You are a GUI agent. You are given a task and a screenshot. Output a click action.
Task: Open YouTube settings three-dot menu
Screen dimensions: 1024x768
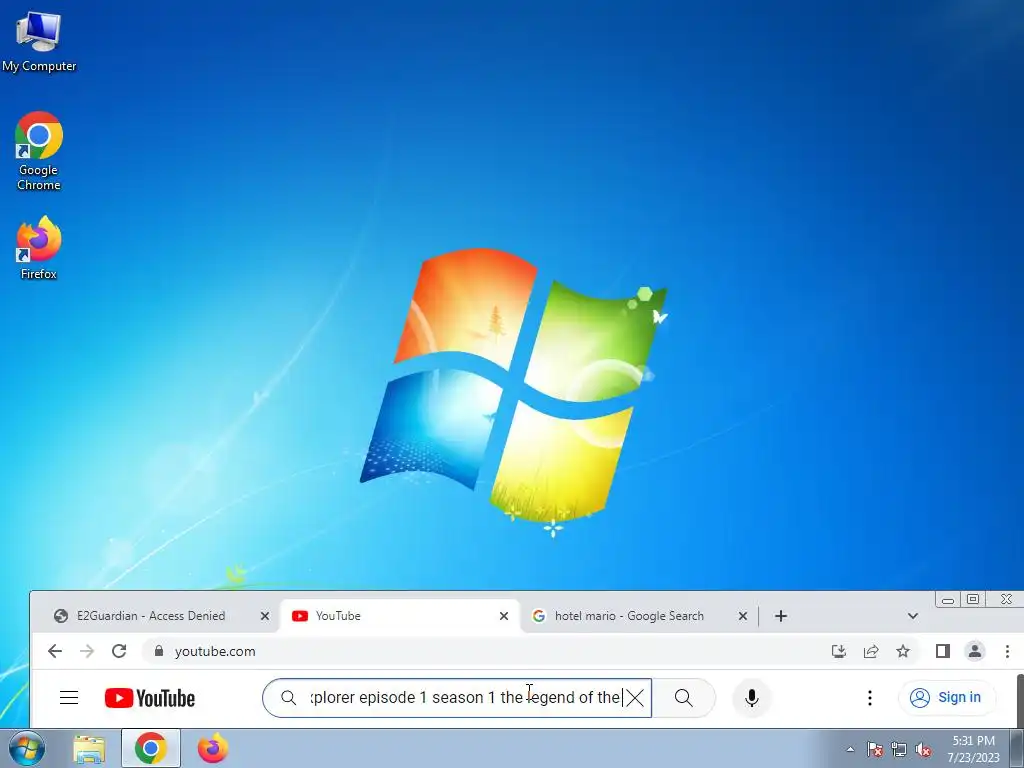[869, 697]
